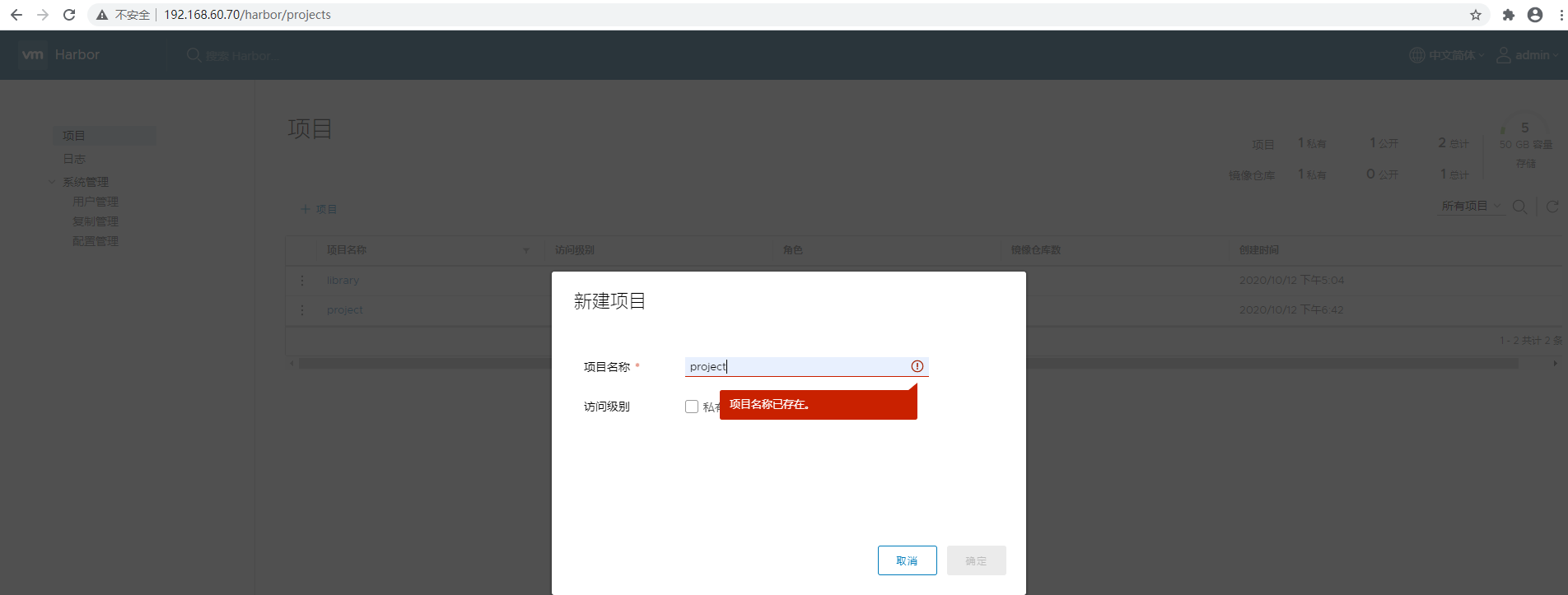Click the 2020/10/12 下午5:04 creation time

(1291, 281)
